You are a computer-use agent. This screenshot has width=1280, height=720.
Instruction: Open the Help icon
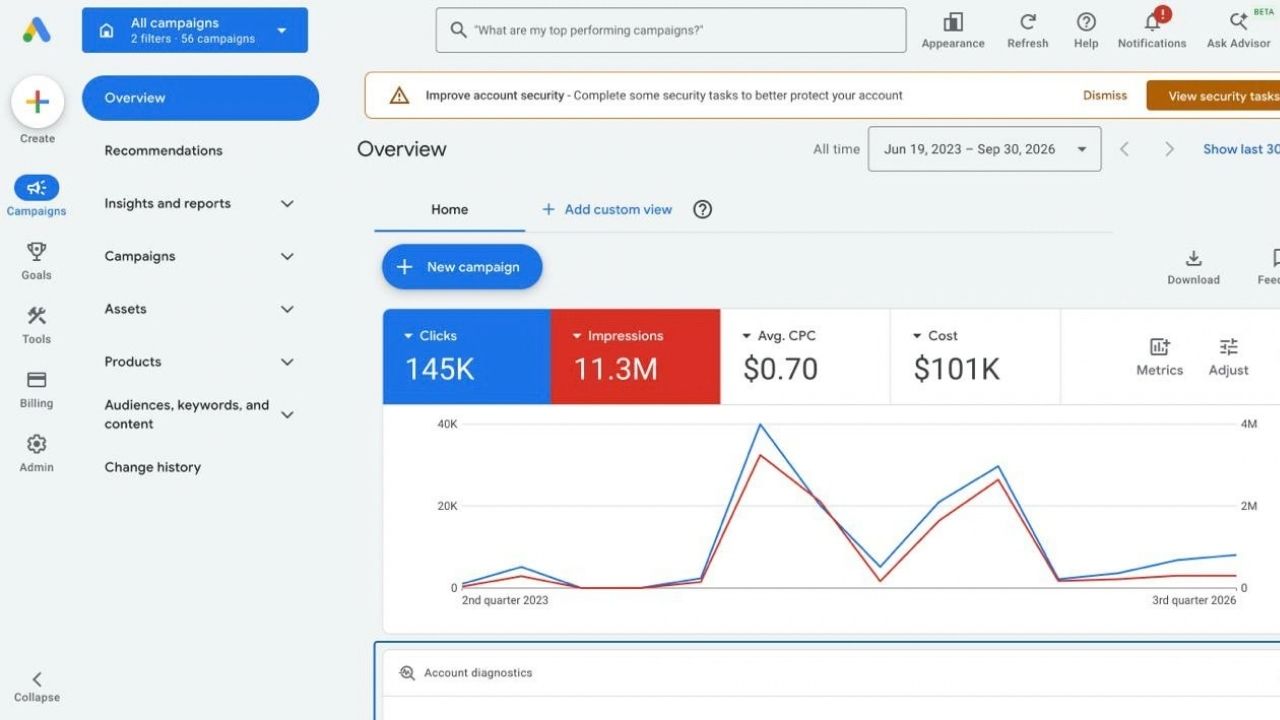click(x=1086, y=22)
